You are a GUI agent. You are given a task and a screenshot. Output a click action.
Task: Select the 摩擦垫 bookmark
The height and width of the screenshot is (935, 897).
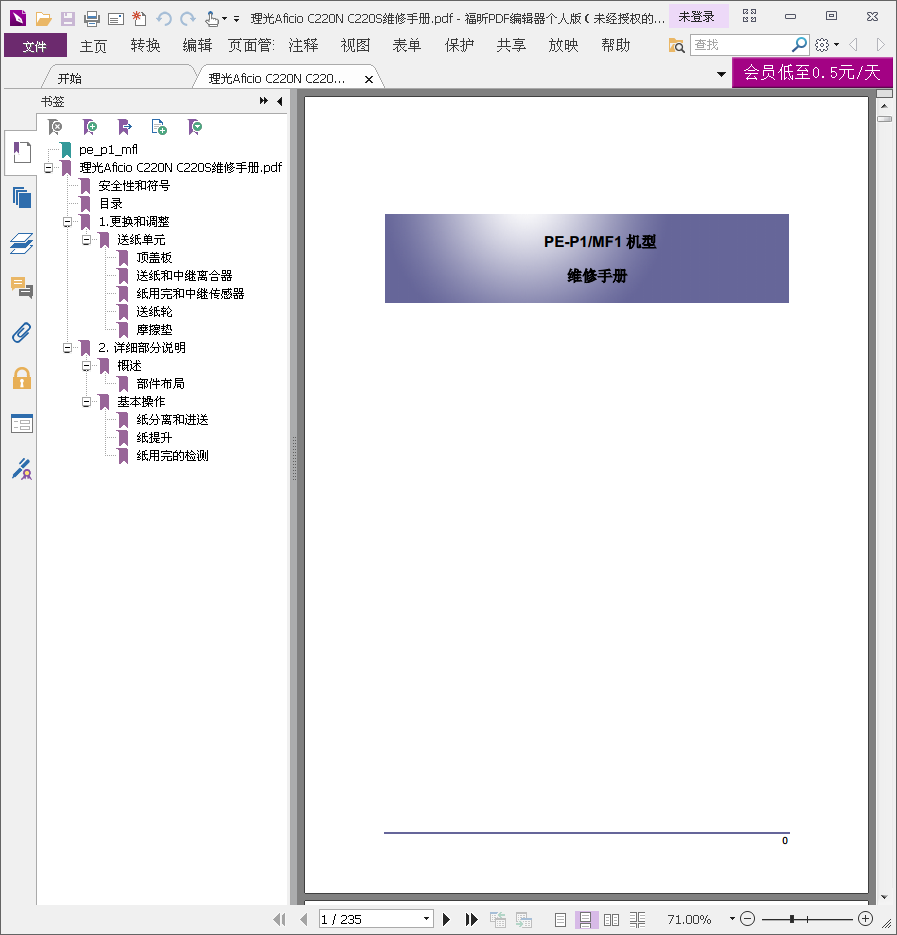[154, 330]
